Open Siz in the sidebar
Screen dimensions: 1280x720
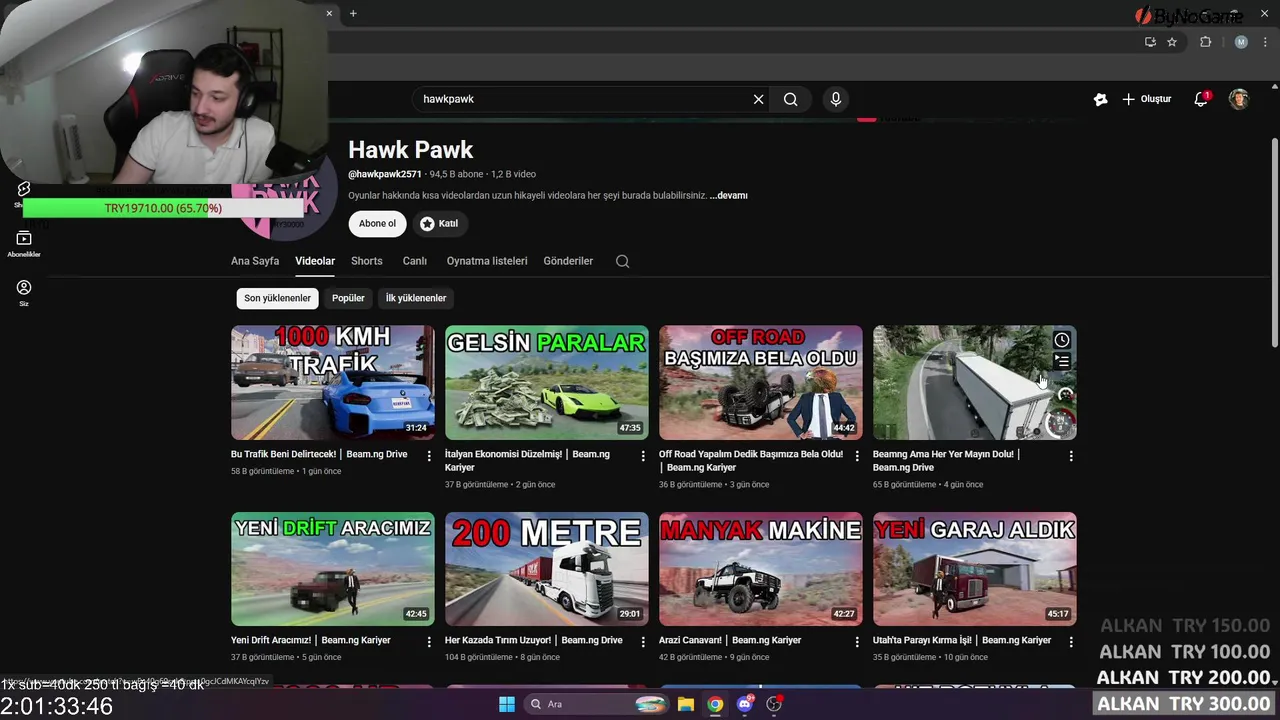coord(24,293)
